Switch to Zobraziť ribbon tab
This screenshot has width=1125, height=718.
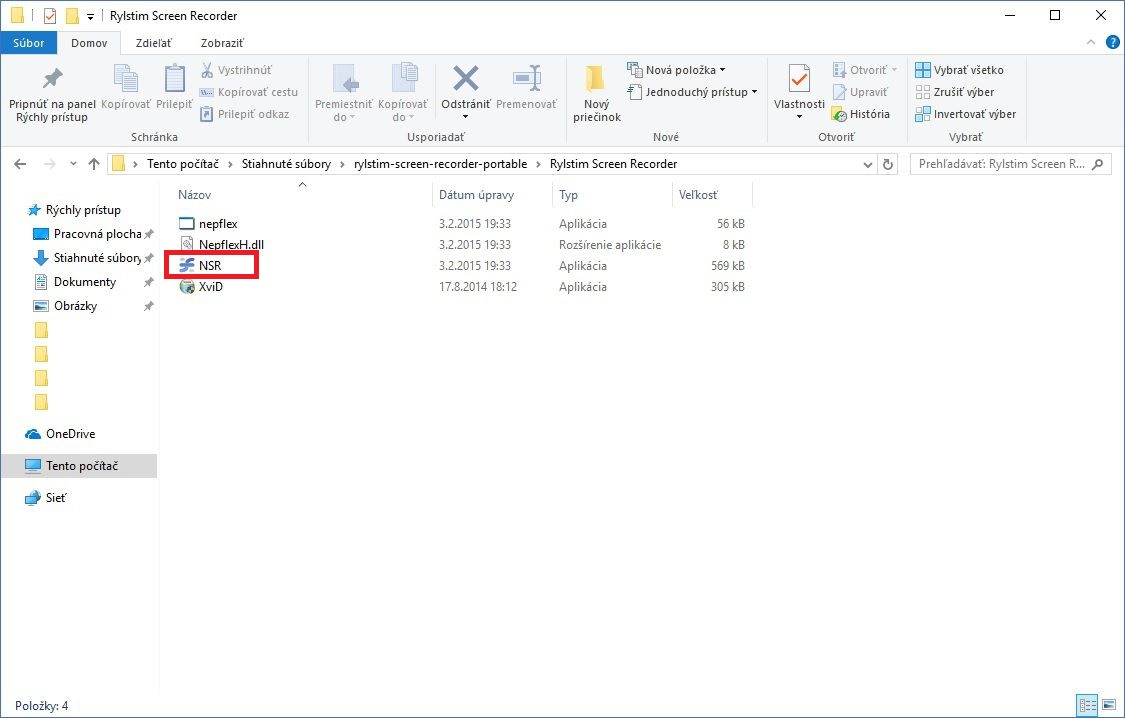click(222, 43)
